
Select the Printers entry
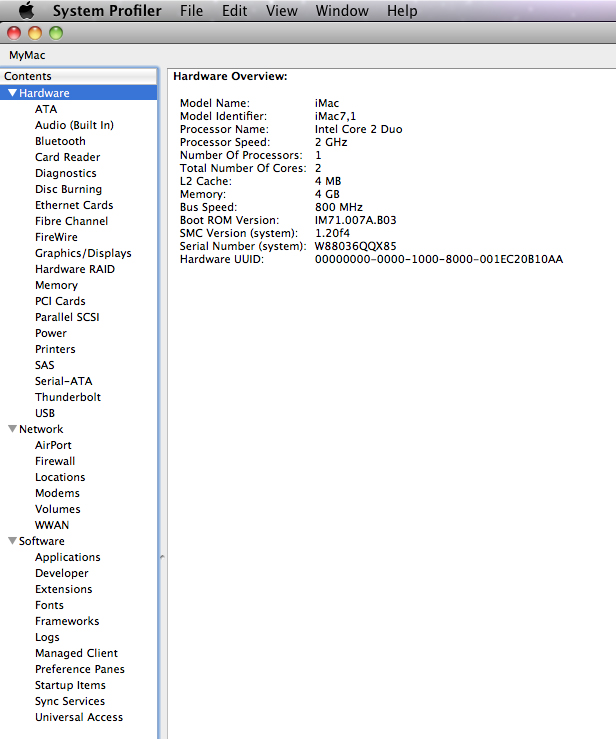tap(55, 349)
